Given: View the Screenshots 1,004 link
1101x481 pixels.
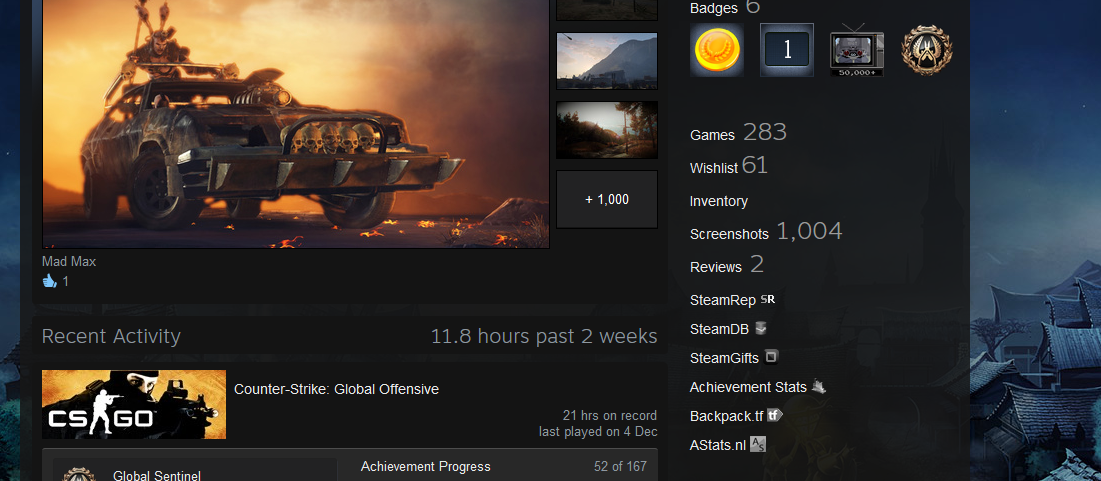Looking at the screenshot, I should coord(766,232).
